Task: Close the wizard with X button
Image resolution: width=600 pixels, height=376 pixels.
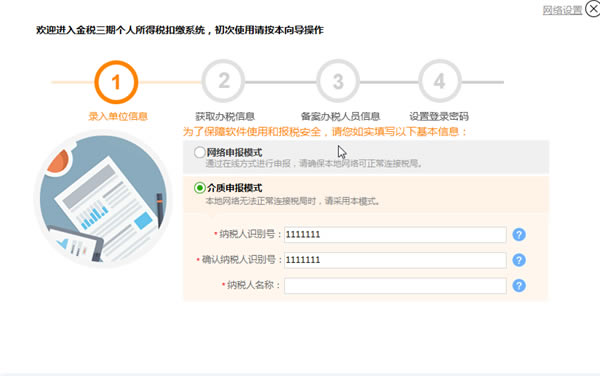Action: [x=593, y=8]
